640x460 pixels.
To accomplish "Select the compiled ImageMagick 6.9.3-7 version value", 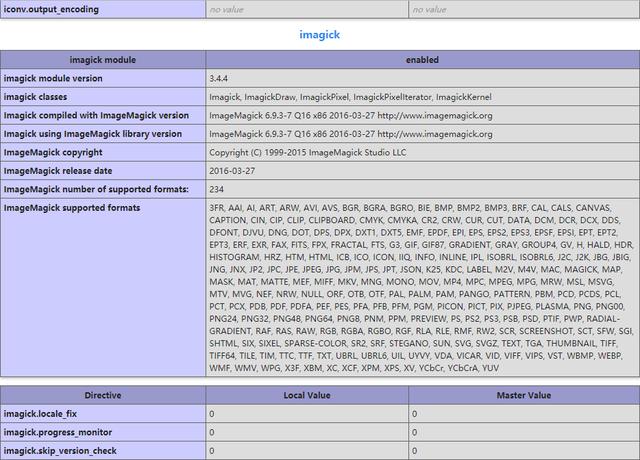I will [x=351, y=116].
